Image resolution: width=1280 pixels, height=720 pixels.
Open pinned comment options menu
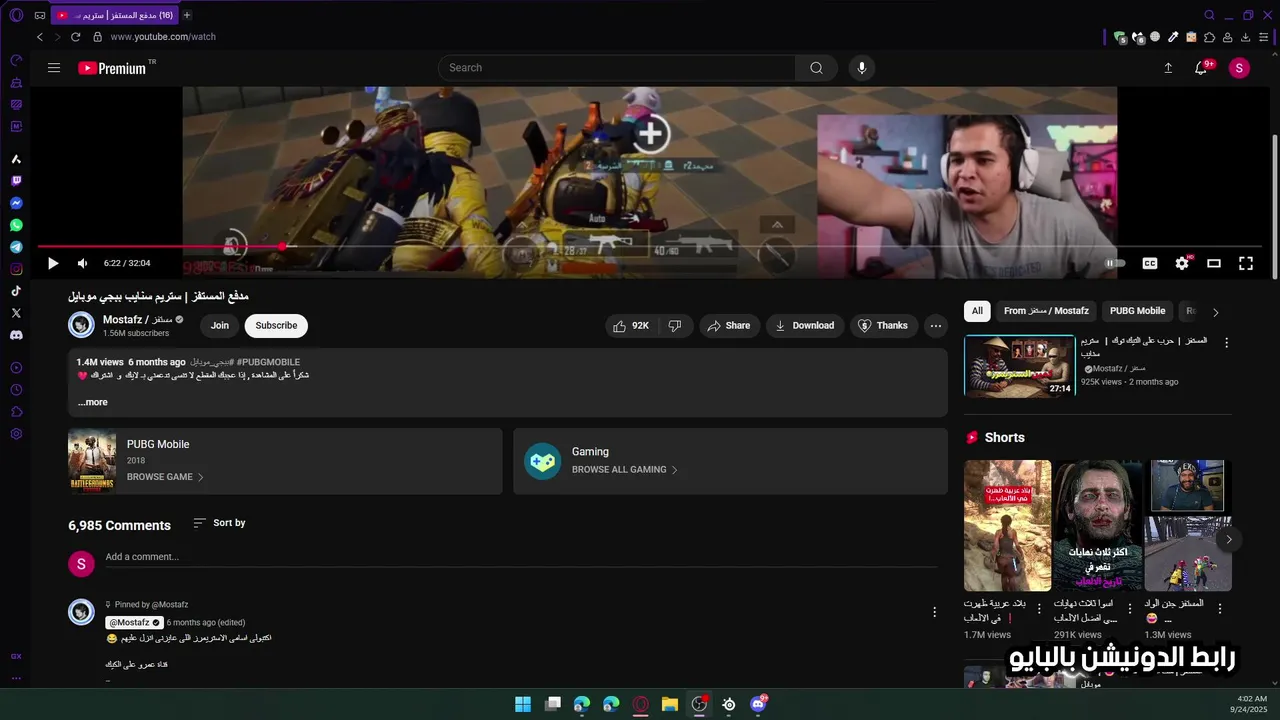(x=935, y=612)
